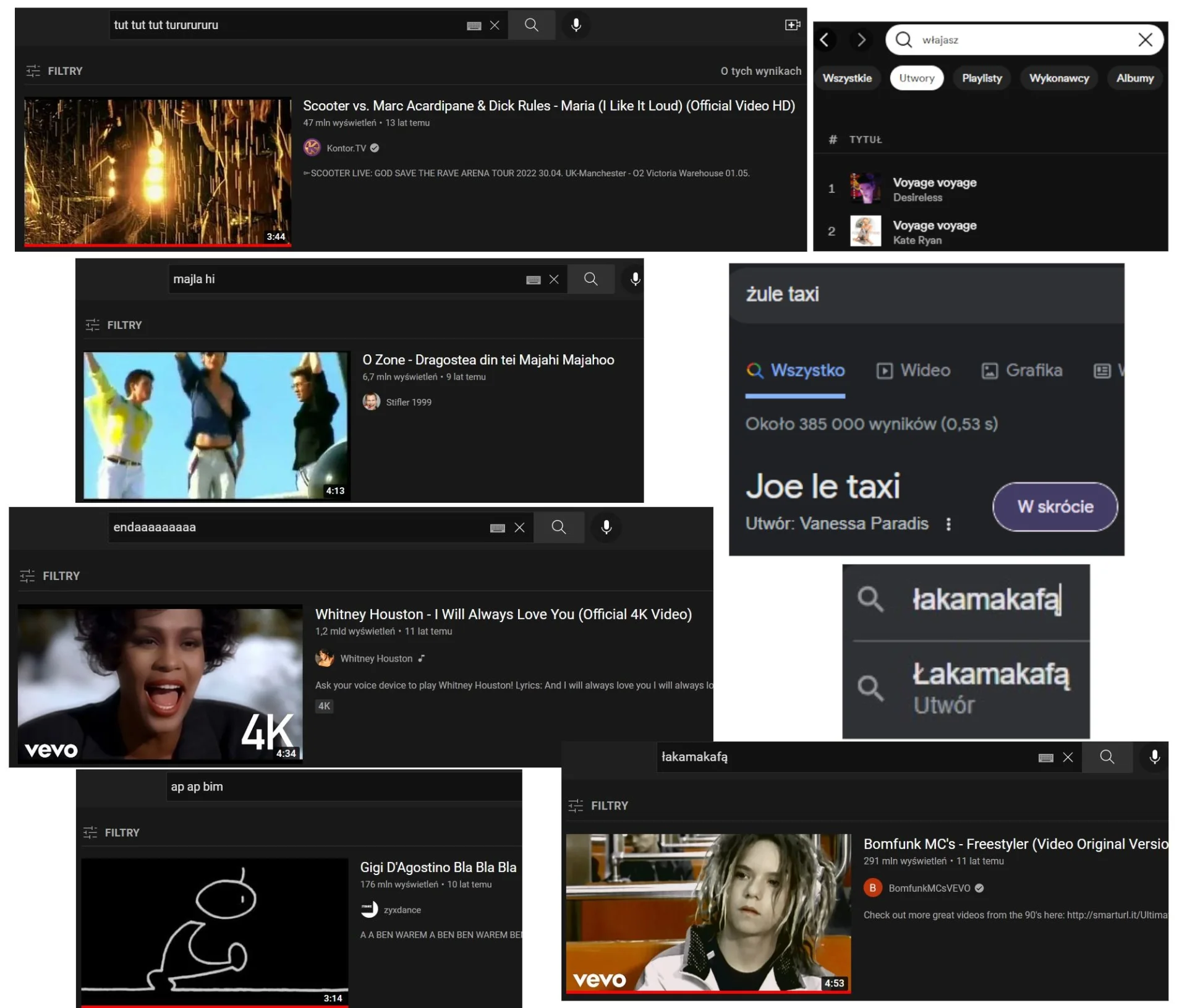Screen dimensions: 1187x1008
Task: Open the Scooter vs. Marc Acardipane video title
Action: tap(548, 106)
